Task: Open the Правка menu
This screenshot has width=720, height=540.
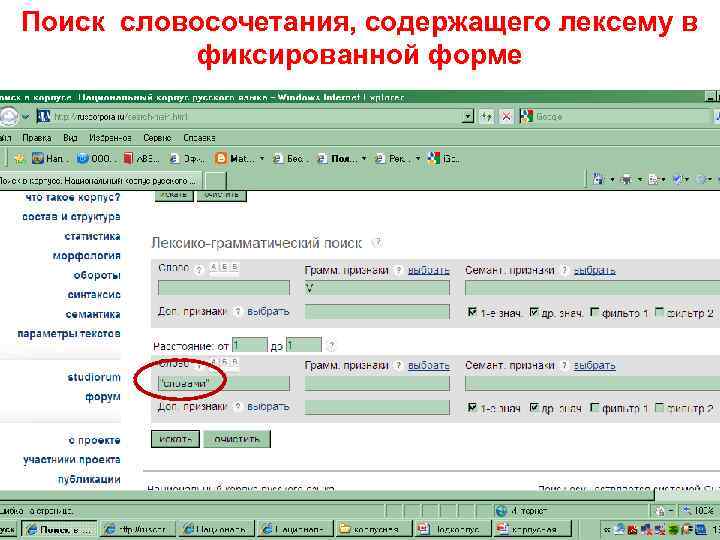Action: (37, 138)
